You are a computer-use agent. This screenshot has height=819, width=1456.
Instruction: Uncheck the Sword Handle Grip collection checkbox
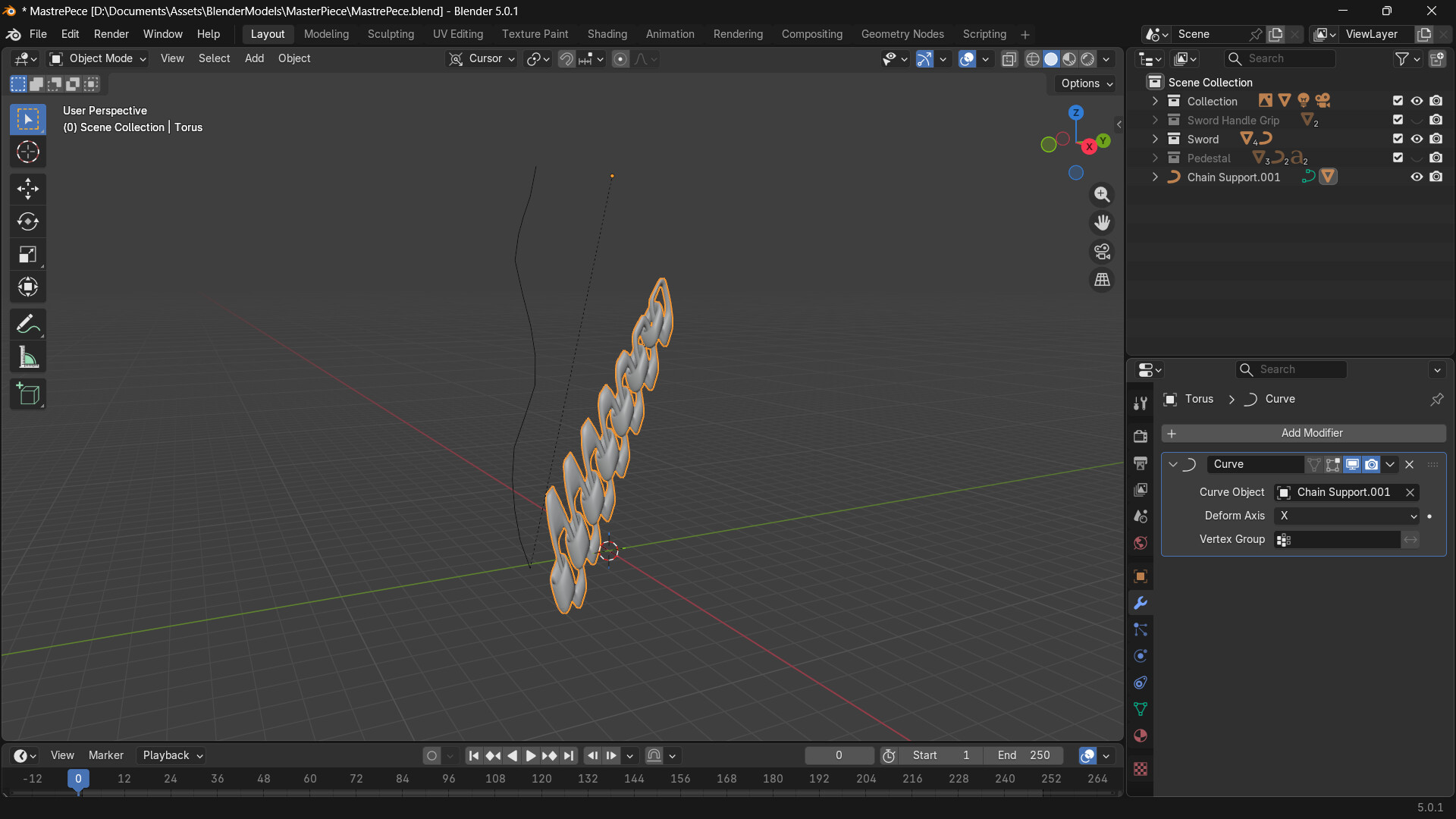click(x=1398, y=120)
